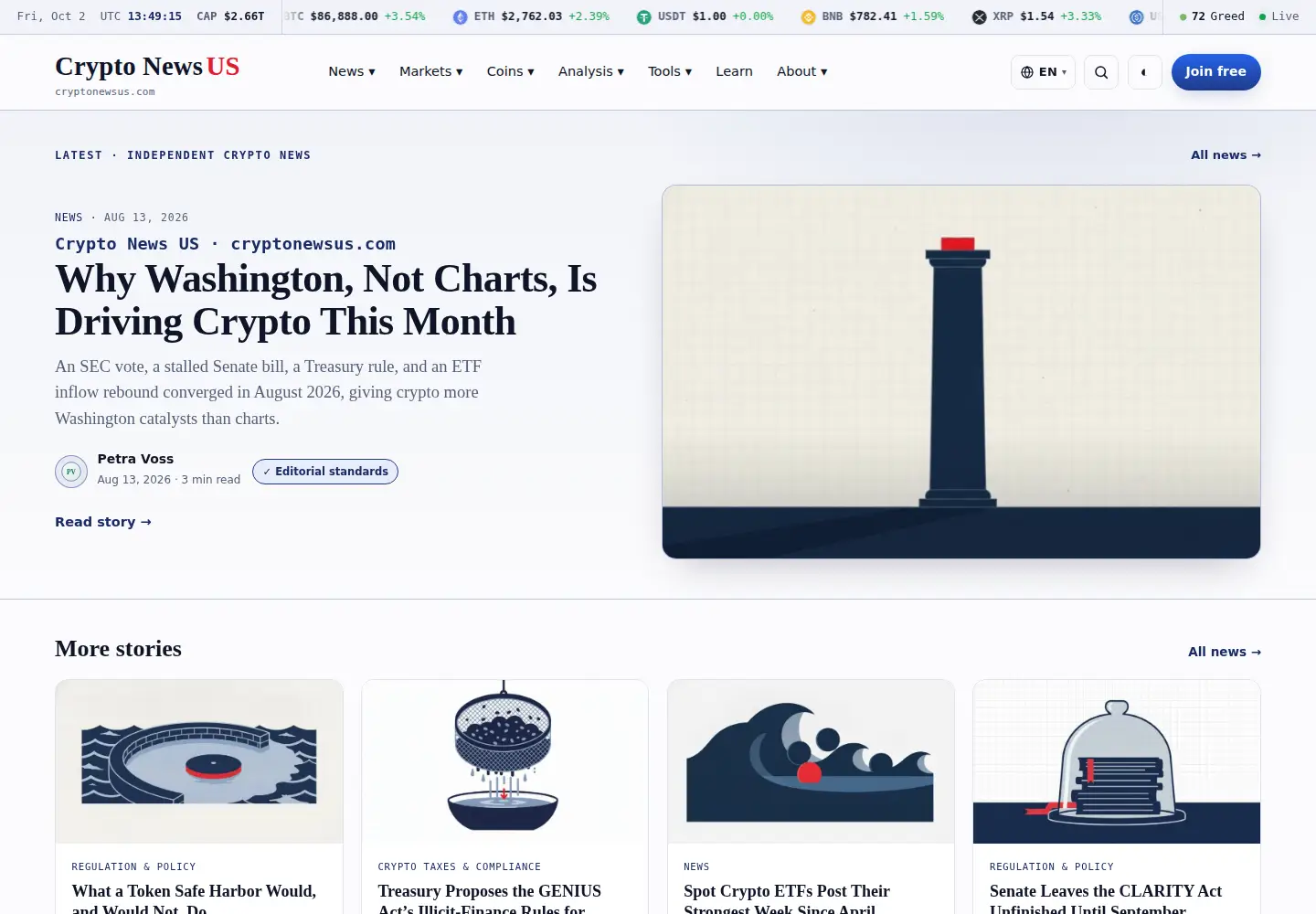Click the market CAP $2.66T value

pyautogui.click(x=230, y=16)
